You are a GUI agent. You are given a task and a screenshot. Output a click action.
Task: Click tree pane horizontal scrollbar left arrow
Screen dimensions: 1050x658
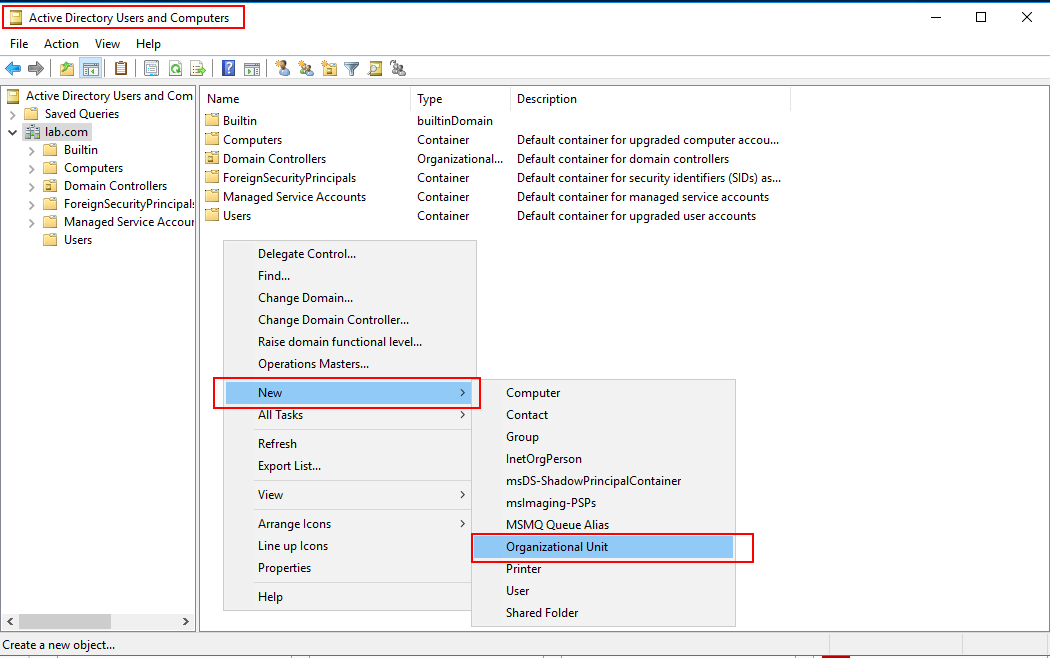[x=10, y=622]
